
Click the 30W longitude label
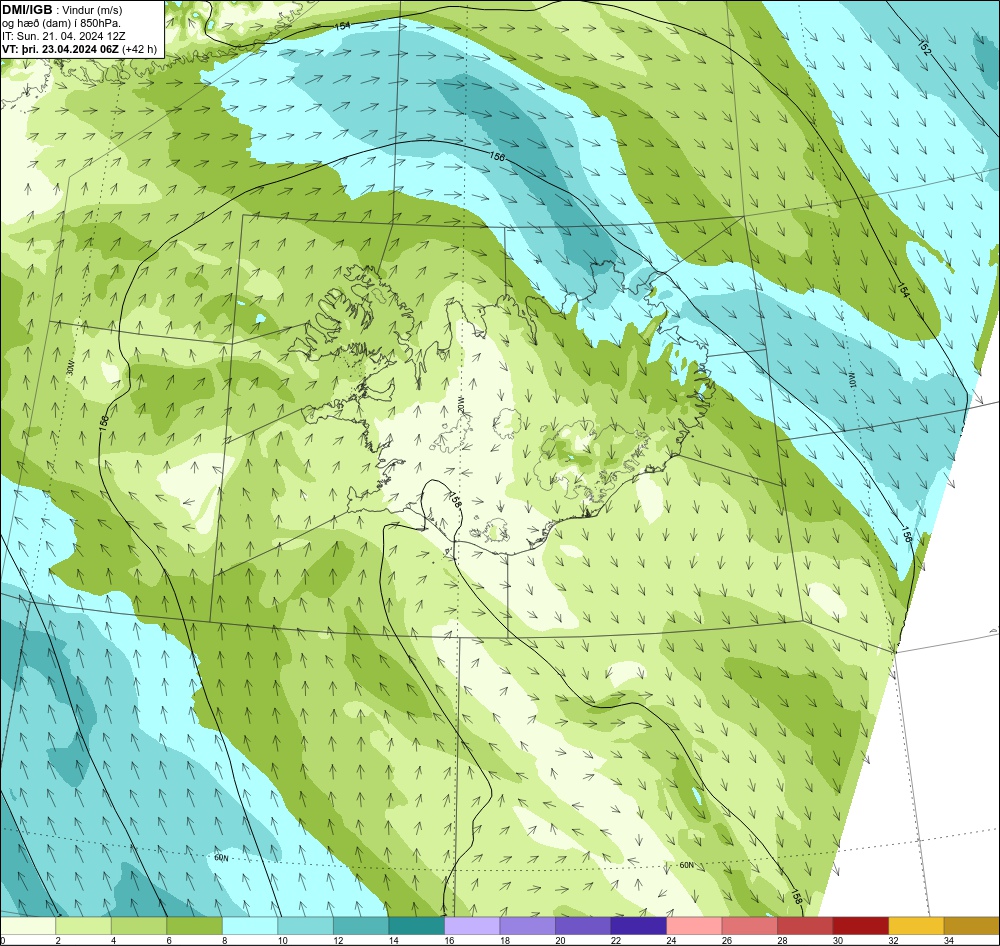click(70, 368)
